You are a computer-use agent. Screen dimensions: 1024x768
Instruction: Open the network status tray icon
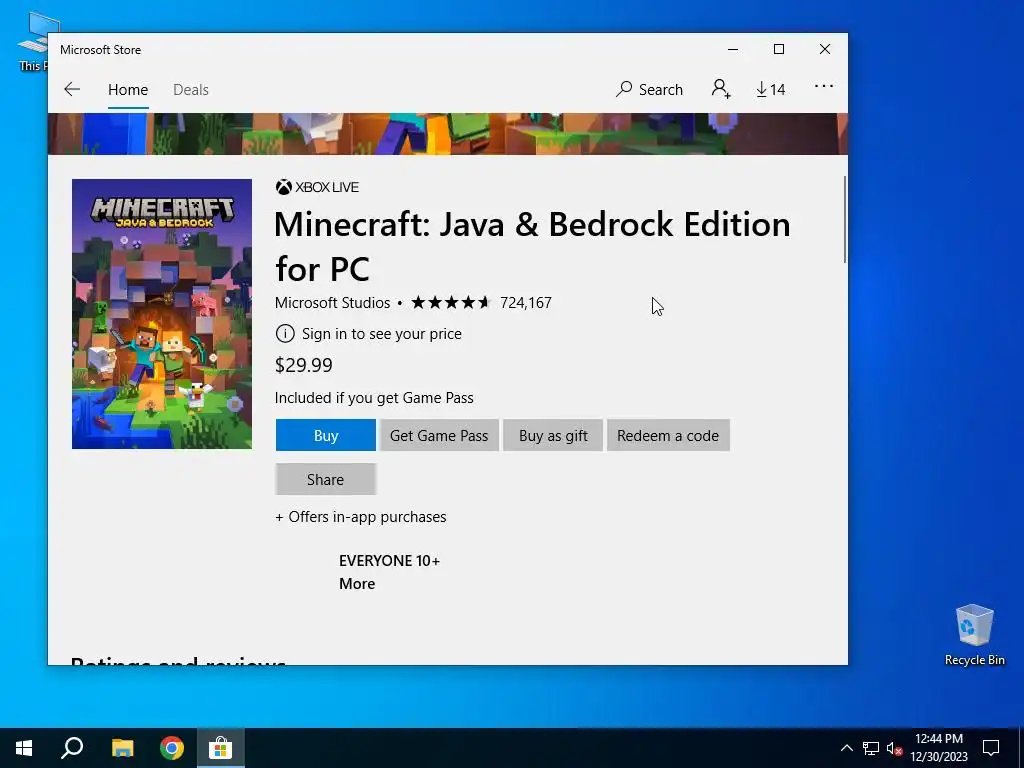point(871,748)
